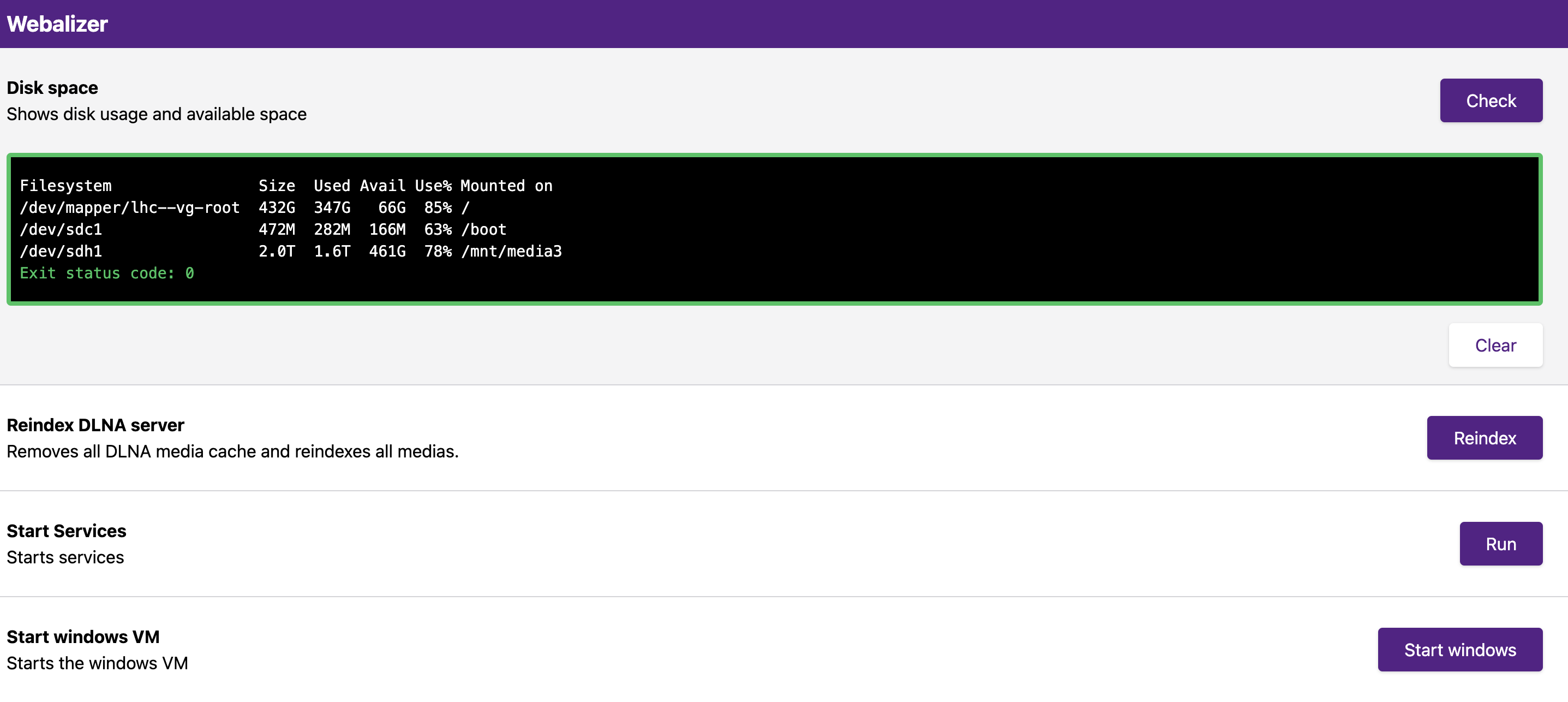
Task: Run the Start Services action
Action: tap(1500, 544)
